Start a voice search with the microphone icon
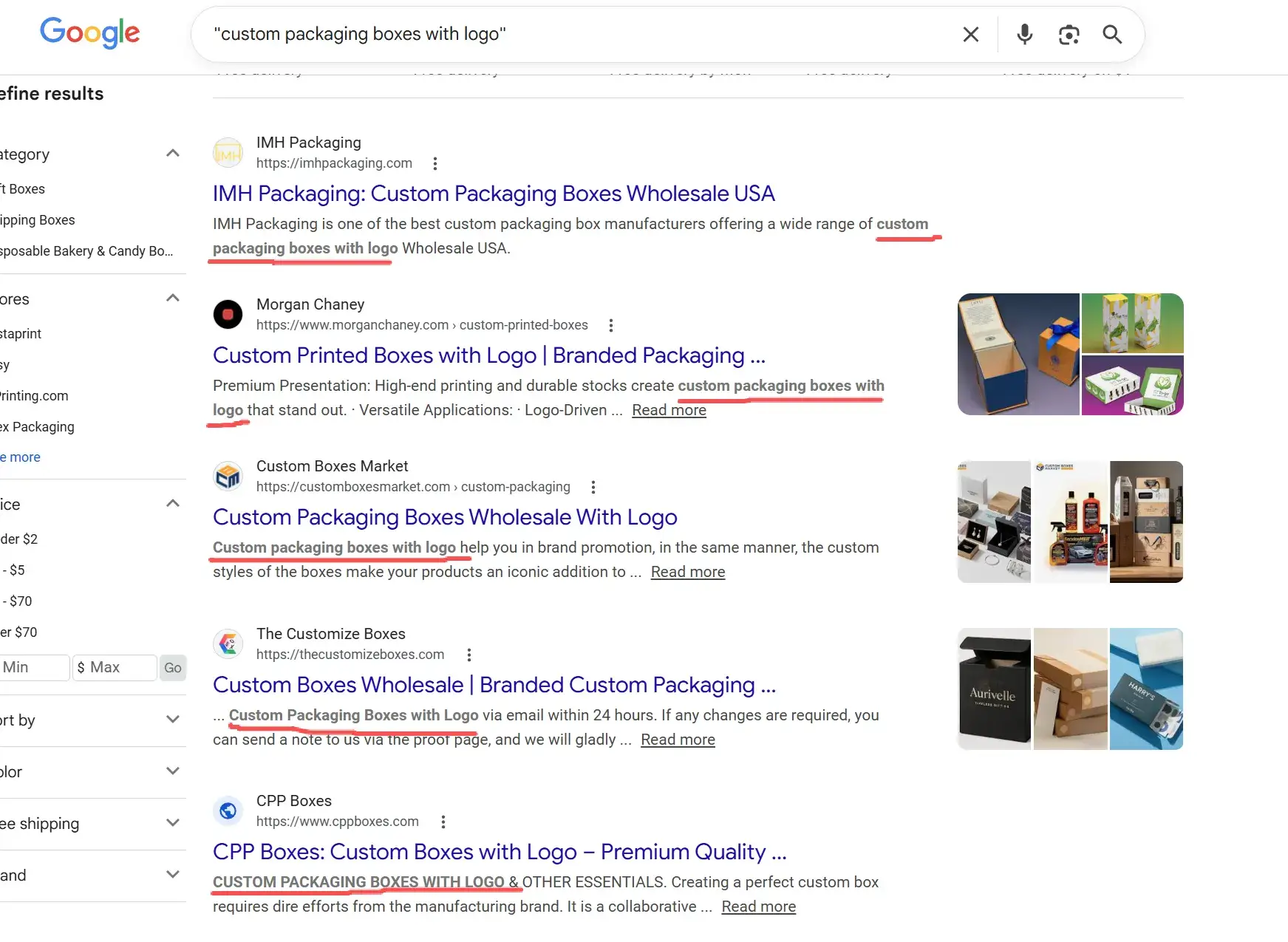Screen dimensions: 1288x942 point(1024,35)
